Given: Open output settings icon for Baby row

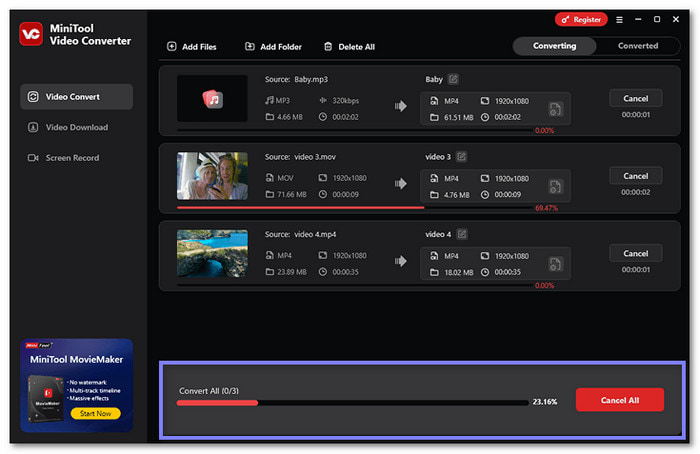Looking at the screenshot, I should click(555, 109).
